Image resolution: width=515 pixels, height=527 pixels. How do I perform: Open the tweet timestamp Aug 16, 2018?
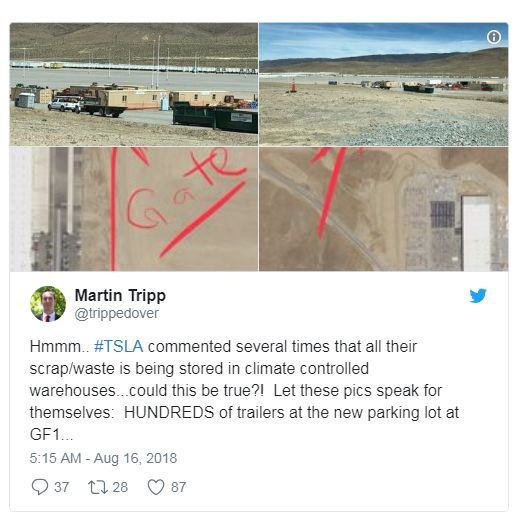[103, 458]
